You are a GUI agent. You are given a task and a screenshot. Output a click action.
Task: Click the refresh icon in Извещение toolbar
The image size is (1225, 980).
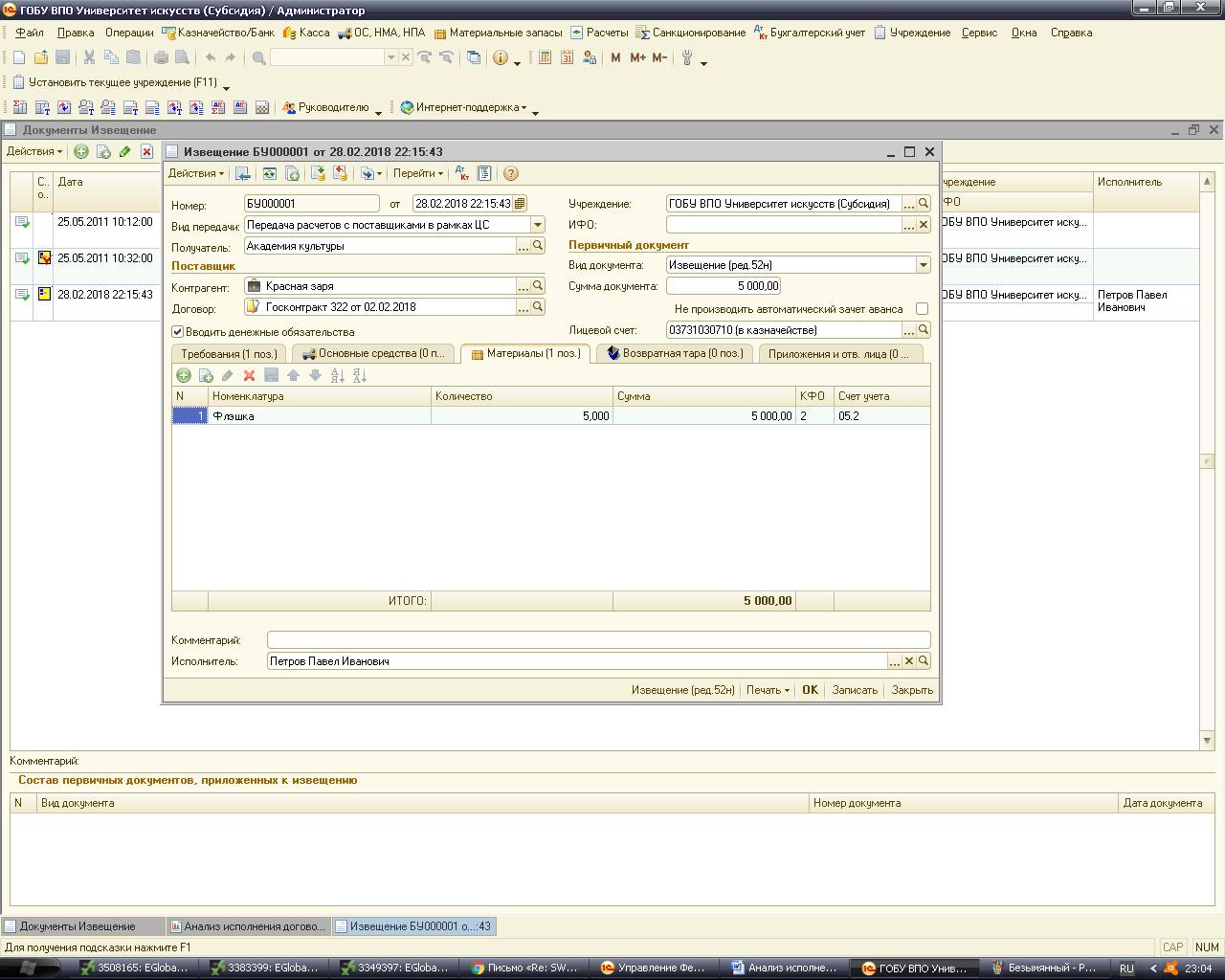pyautogui.click(x=270, y=173)
